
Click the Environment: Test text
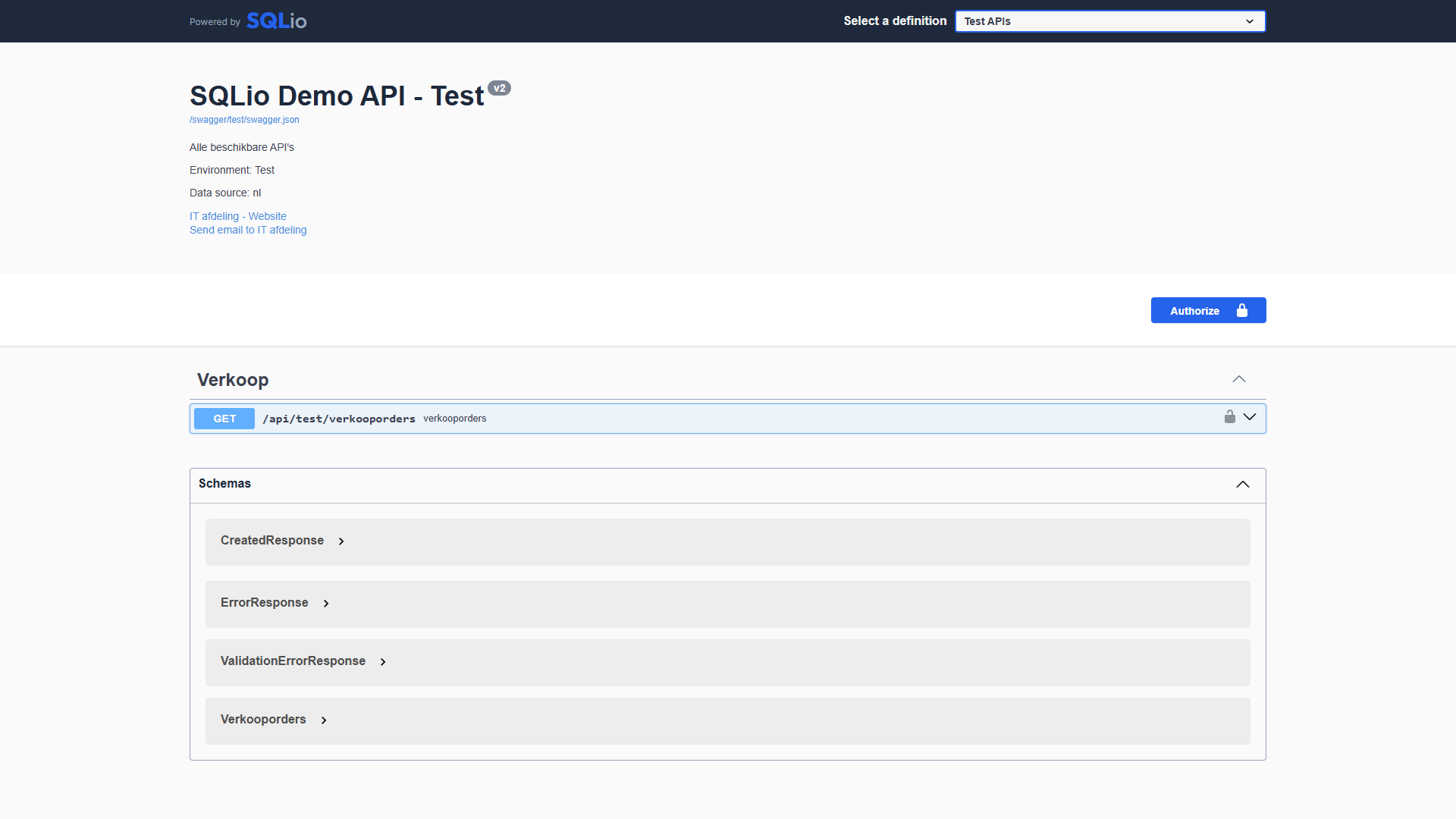coord(232,170)
